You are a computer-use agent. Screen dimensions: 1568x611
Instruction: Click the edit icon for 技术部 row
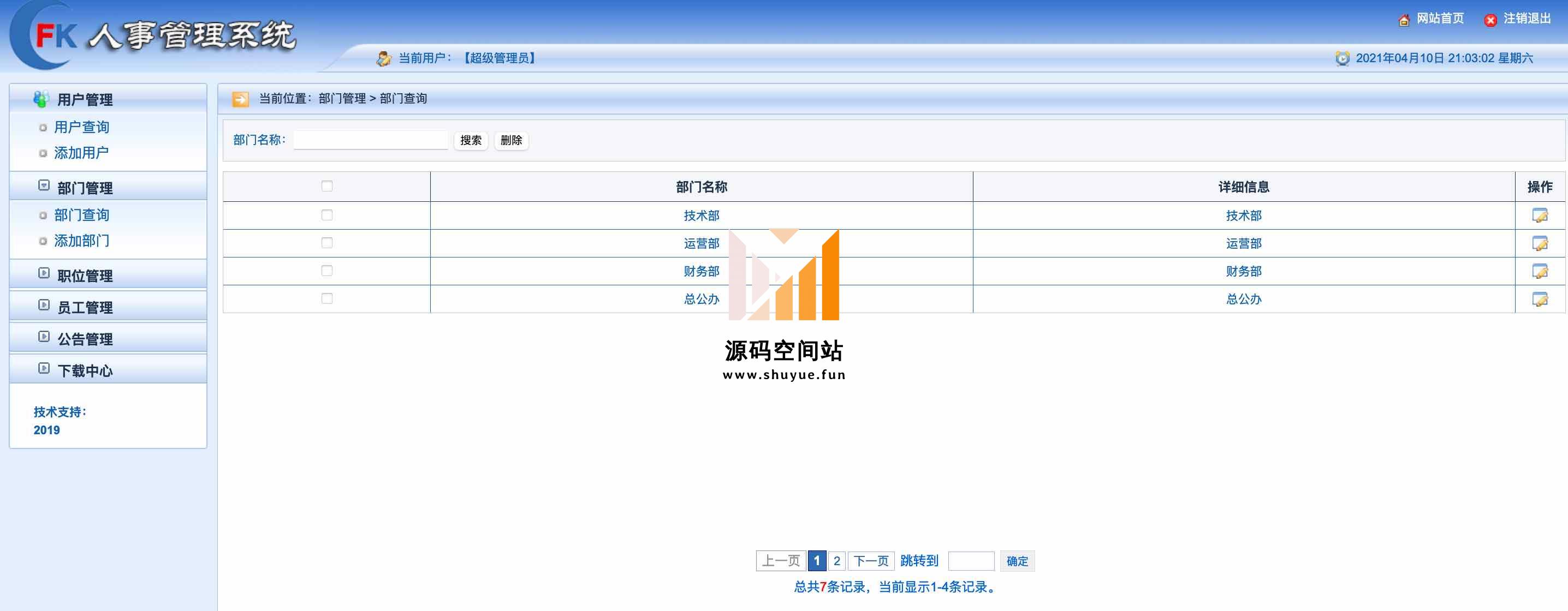[1540, 215]
